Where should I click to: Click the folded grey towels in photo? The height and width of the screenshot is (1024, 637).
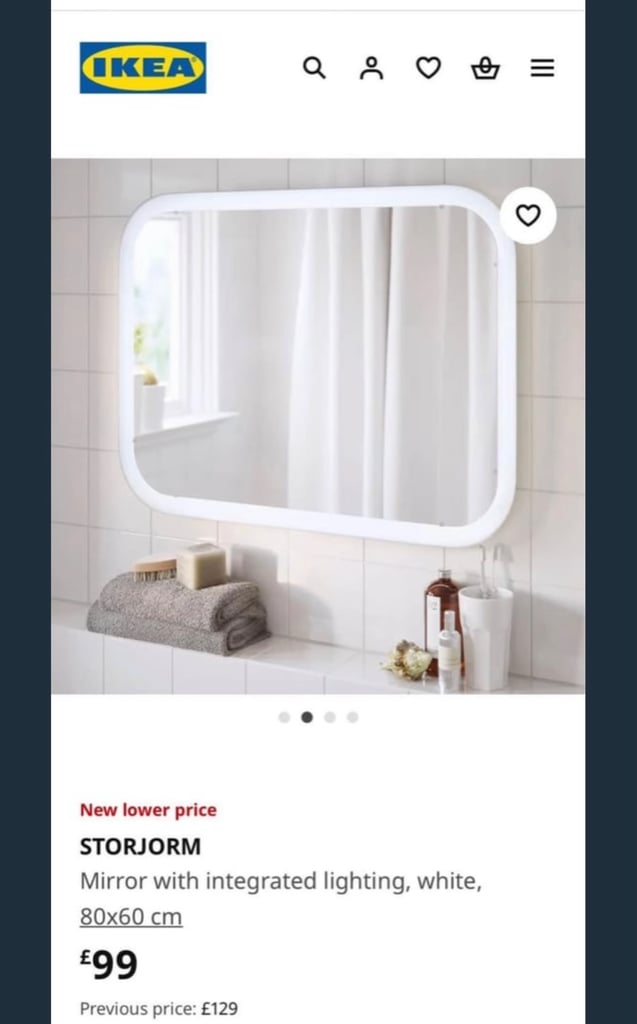click(178, 613)
